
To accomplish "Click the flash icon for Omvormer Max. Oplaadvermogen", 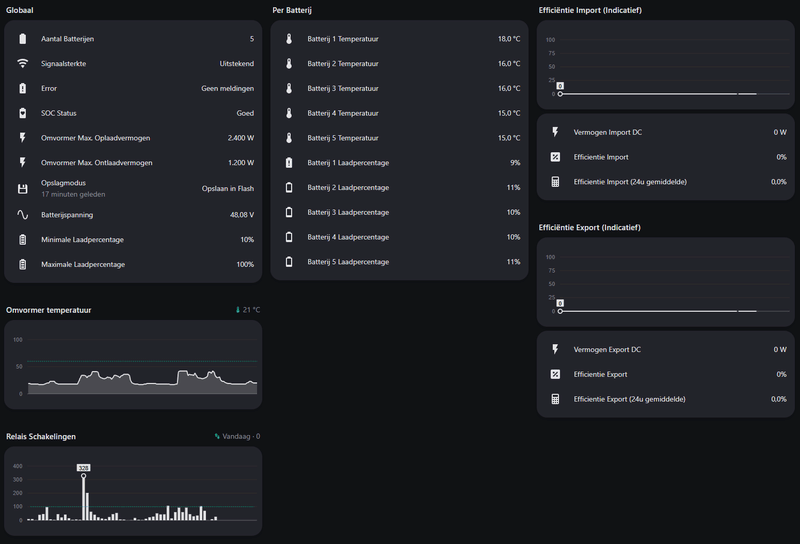I will tap(22, 138).
